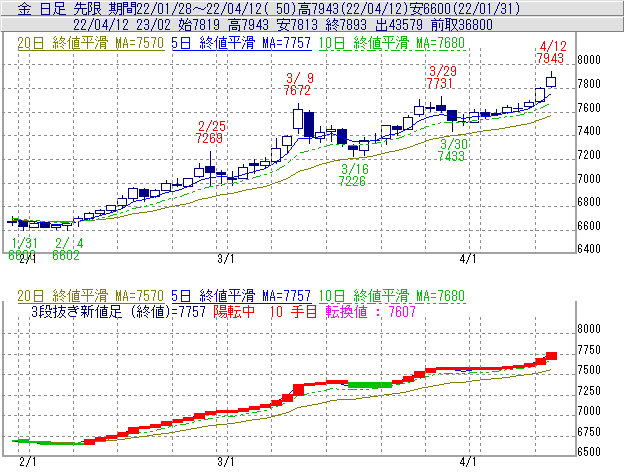
Task: Click the 4/1 date label under the candlestick chart
Action: pyautogui.click(x=468, y=259)
